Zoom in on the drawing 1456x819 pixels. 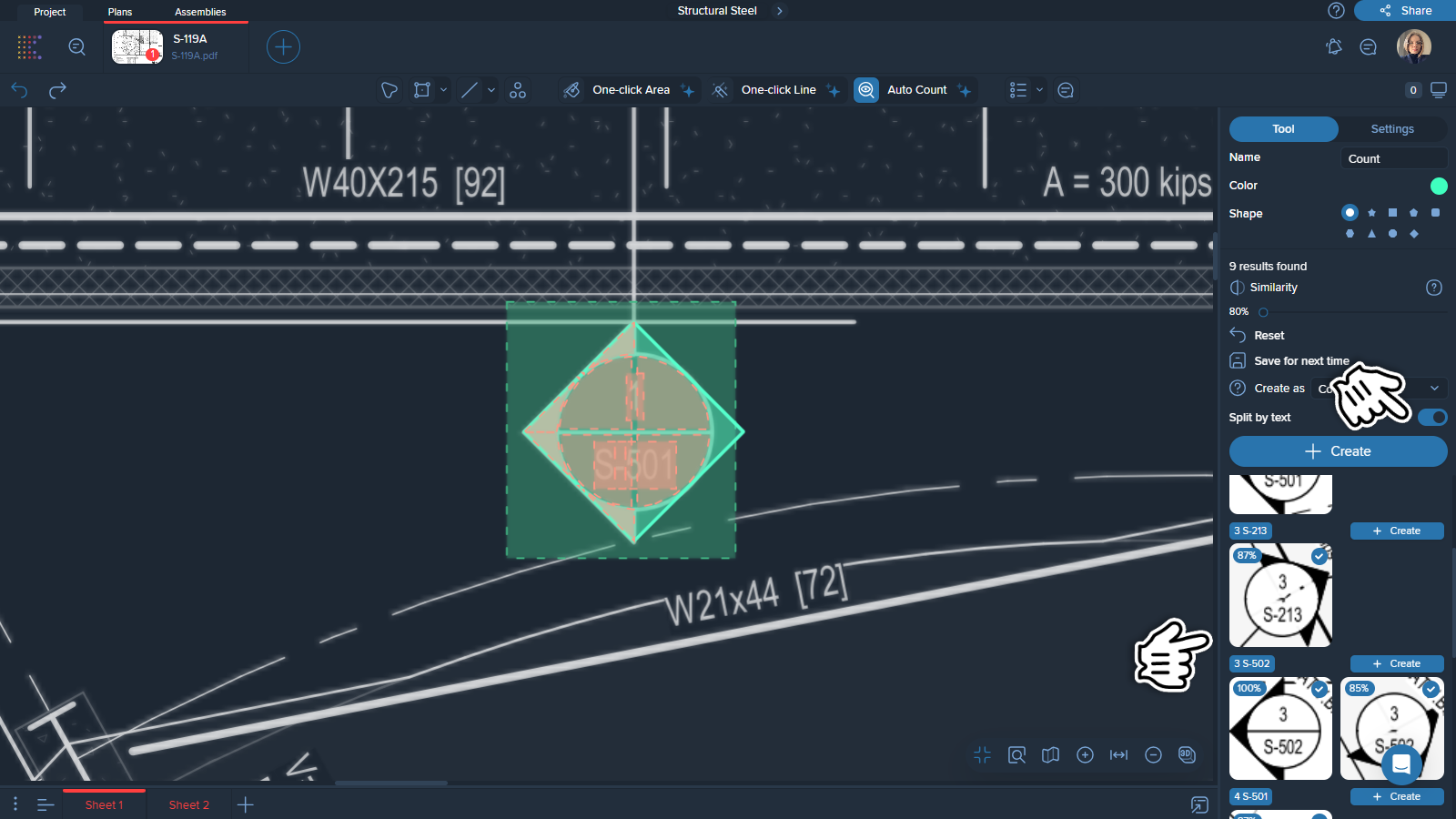pyautogui.click(x=1085, y=754)
